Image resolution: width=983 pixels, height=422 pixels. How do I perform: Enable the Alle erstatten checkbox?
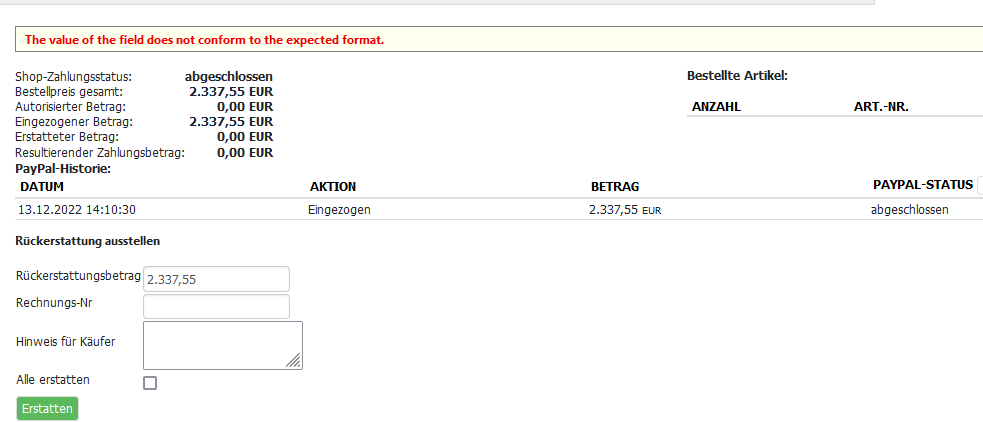pyautogui.click(x=150, y=382)
